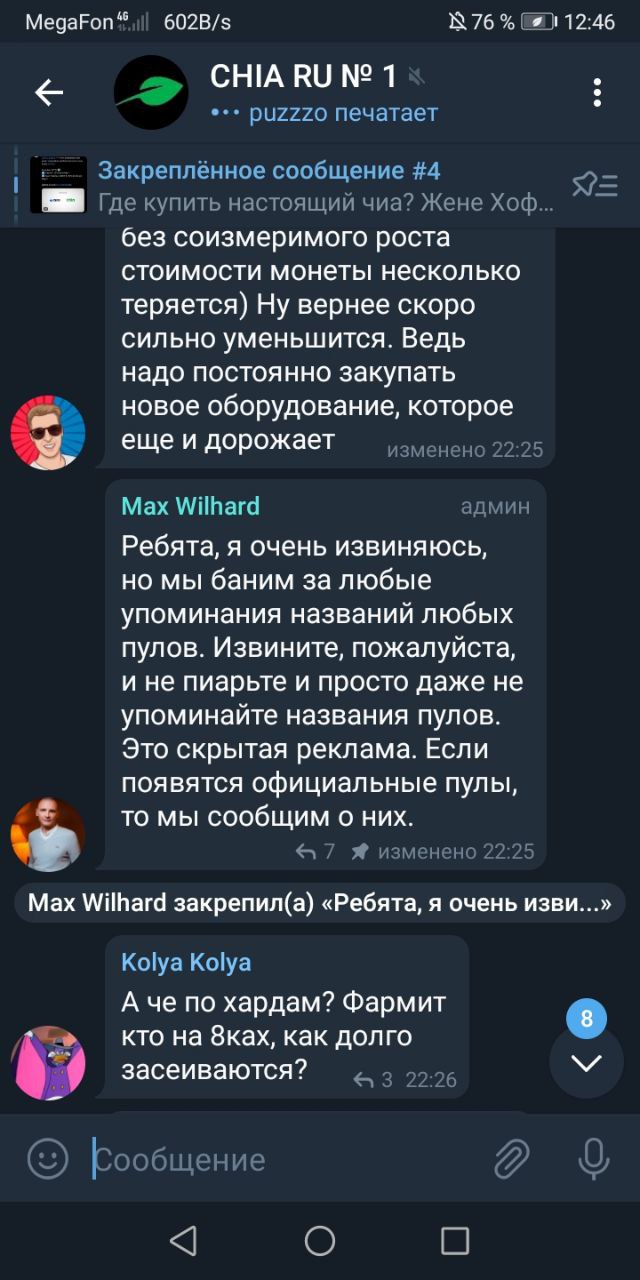Jump to latest messages with down arrow

(586, 1062)
